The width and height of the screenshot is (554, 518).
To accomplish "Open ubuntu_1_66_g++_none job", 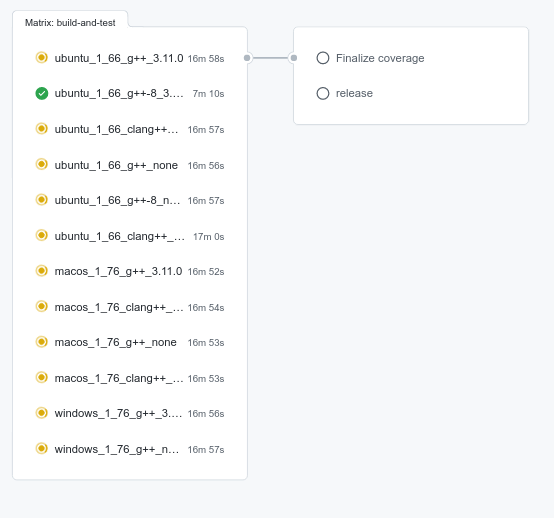I will point(116,165).
